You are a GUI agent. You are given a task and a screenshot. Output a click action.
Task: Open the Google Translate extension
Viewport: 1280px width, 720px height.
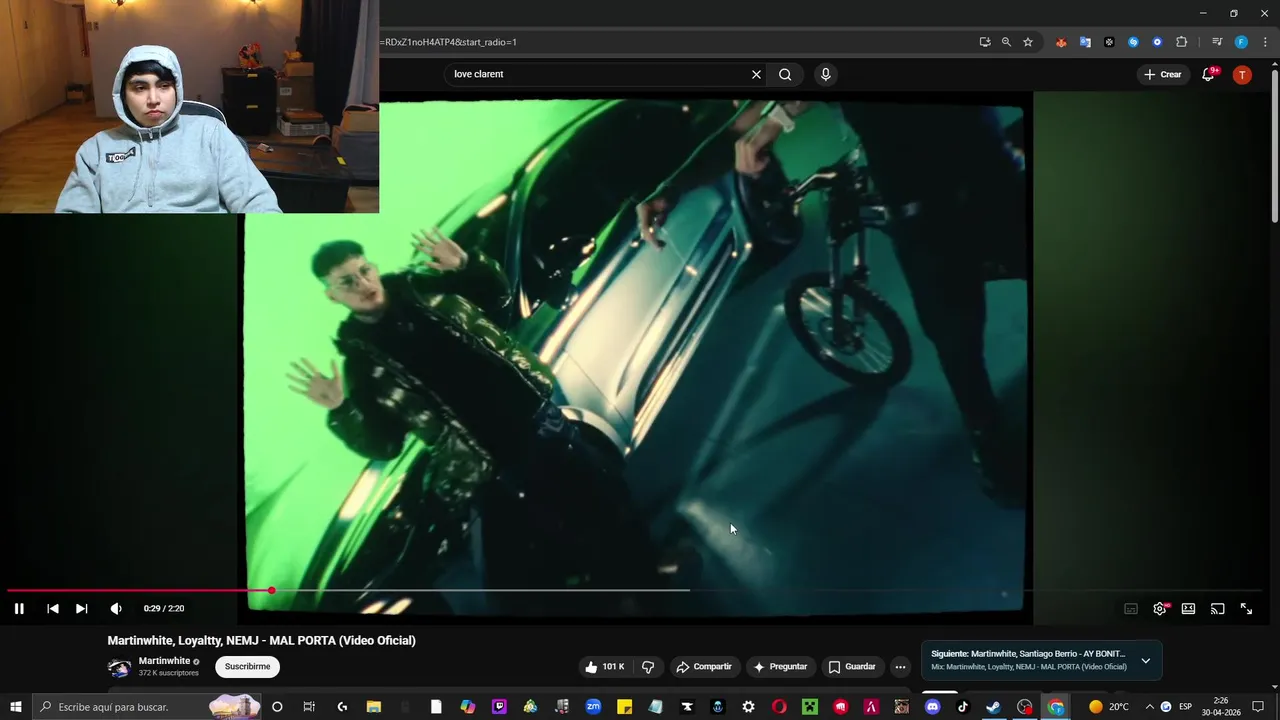click(1085, 42)
